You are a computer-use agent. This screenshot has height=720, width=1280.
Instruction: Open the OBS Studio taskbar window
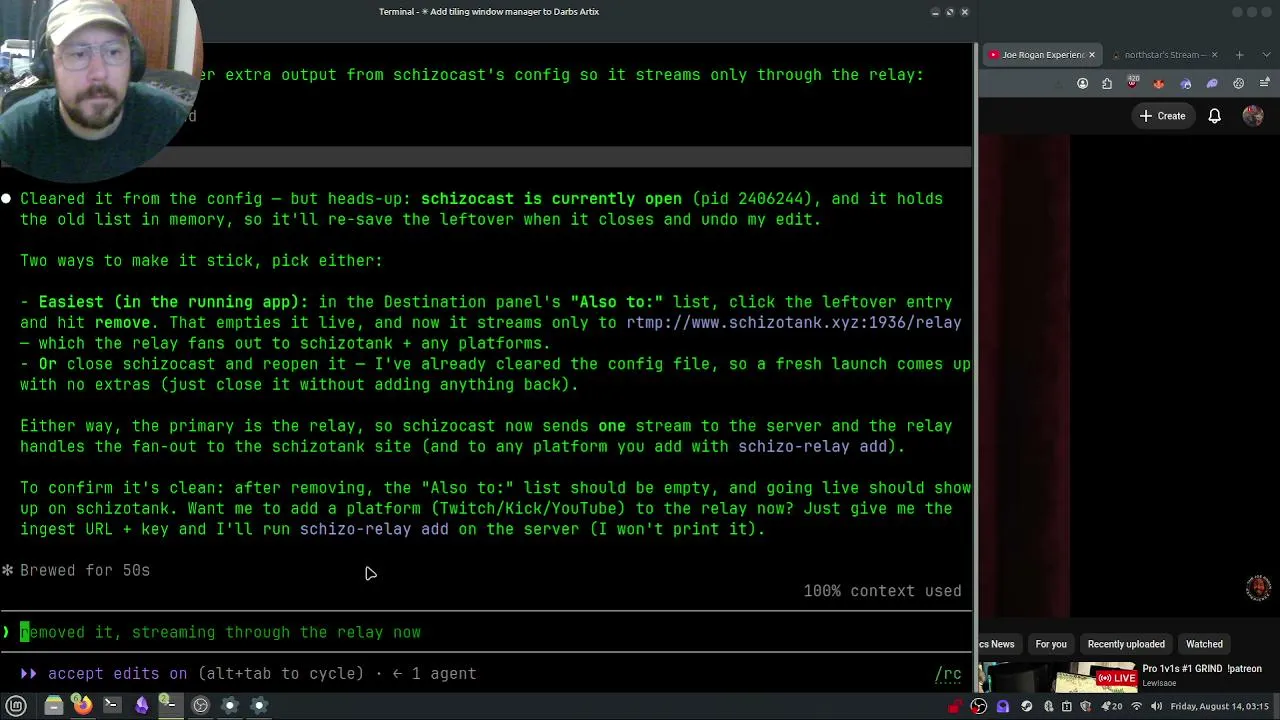tap(200, 705)
